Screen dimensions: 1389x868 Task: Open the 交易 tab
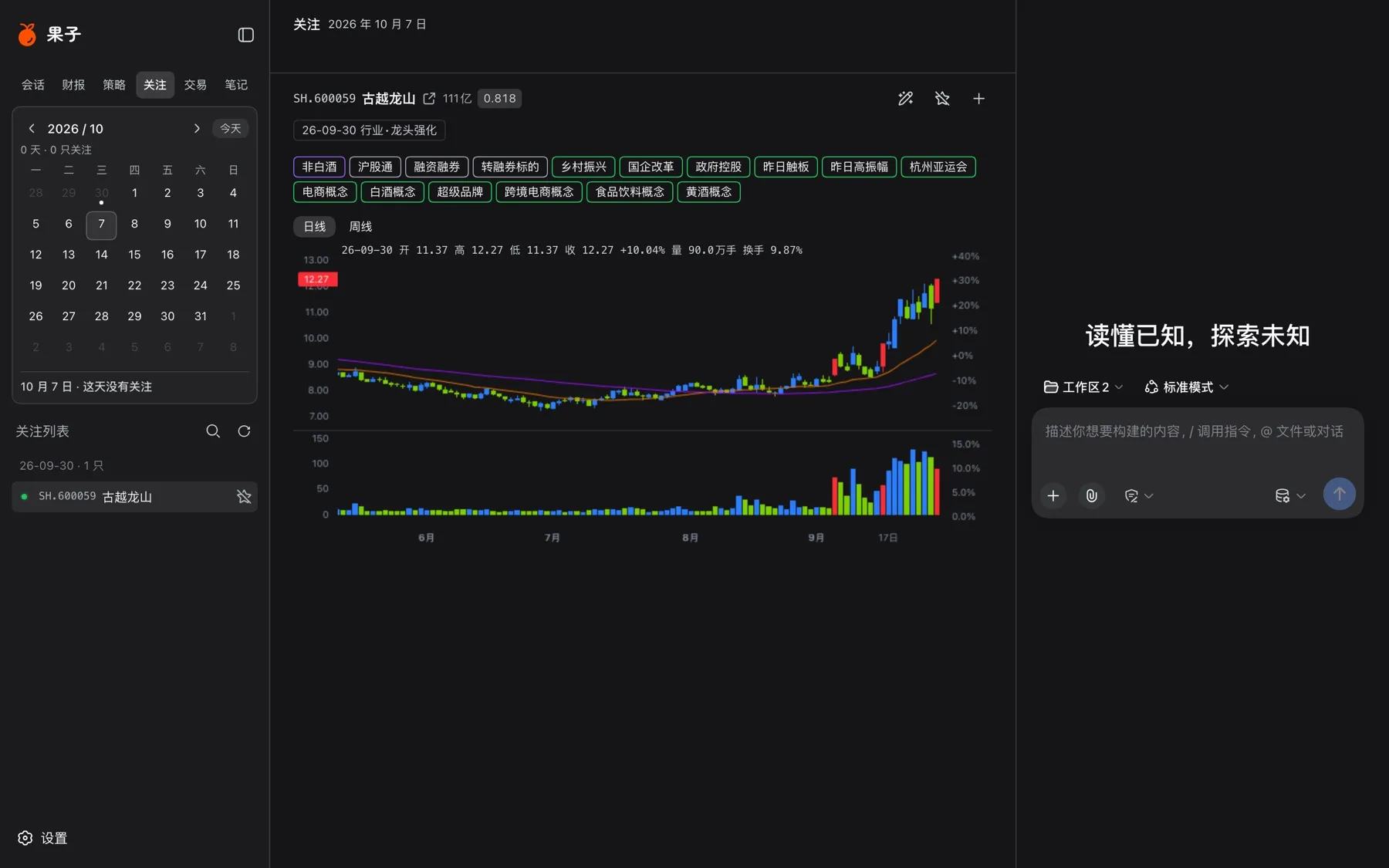(195, 85)
